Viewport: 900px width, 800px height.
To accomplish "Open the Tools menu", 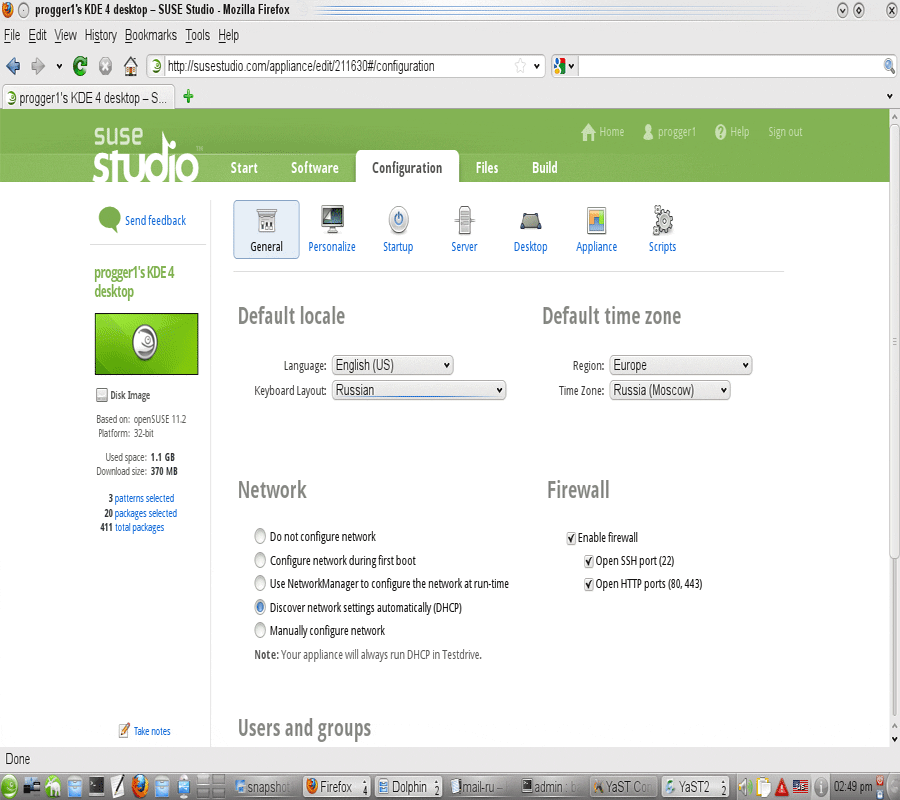I will [x=197, y=36].
